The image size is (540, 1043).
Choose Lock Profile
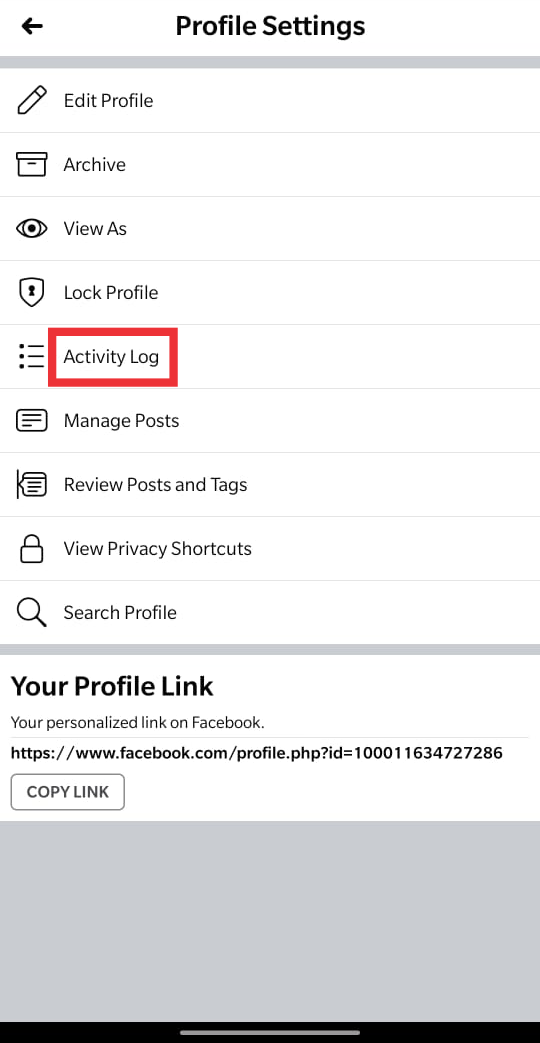(270, 293)
